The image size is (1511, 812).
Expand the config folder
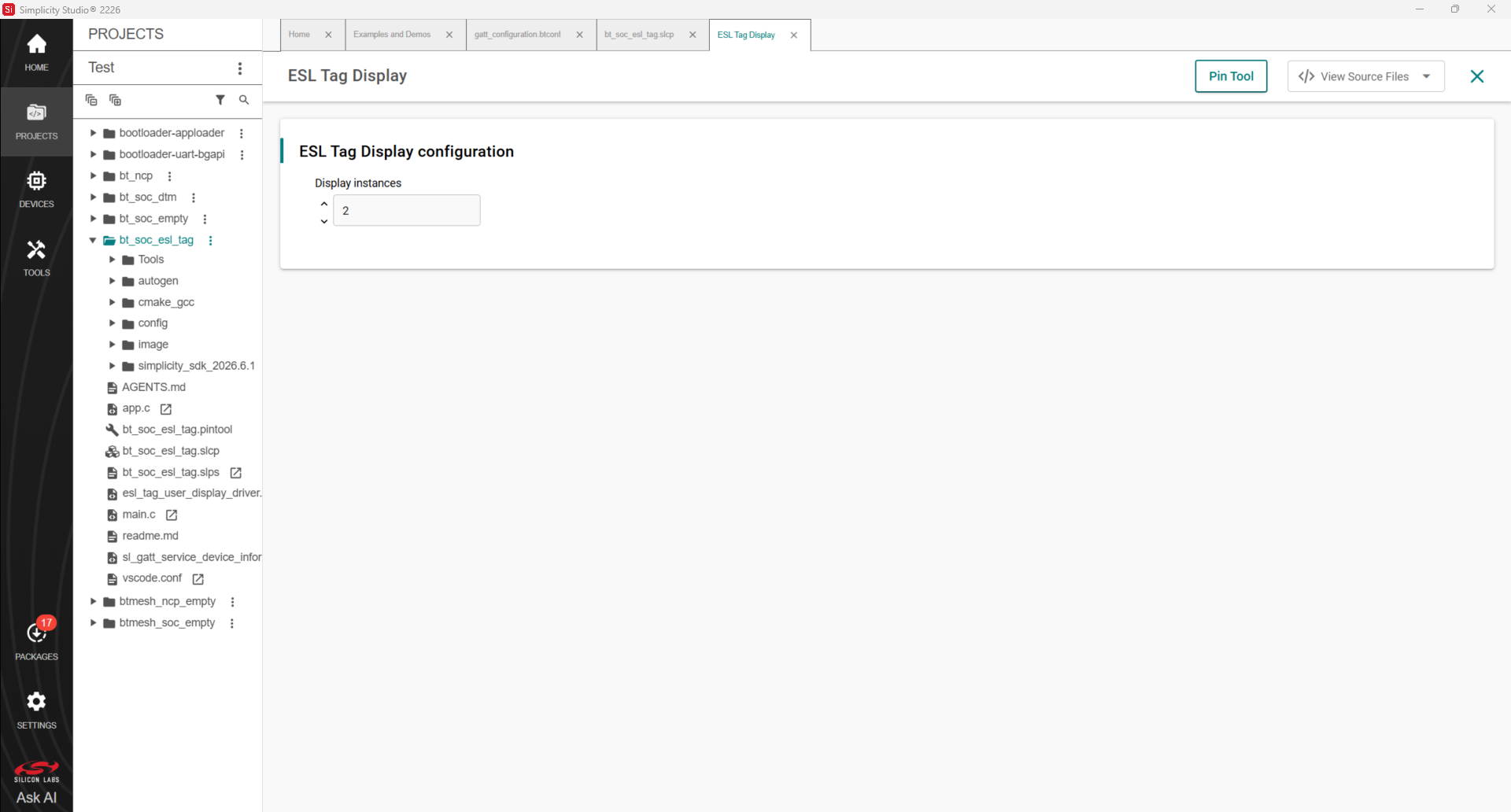[112, 323]
